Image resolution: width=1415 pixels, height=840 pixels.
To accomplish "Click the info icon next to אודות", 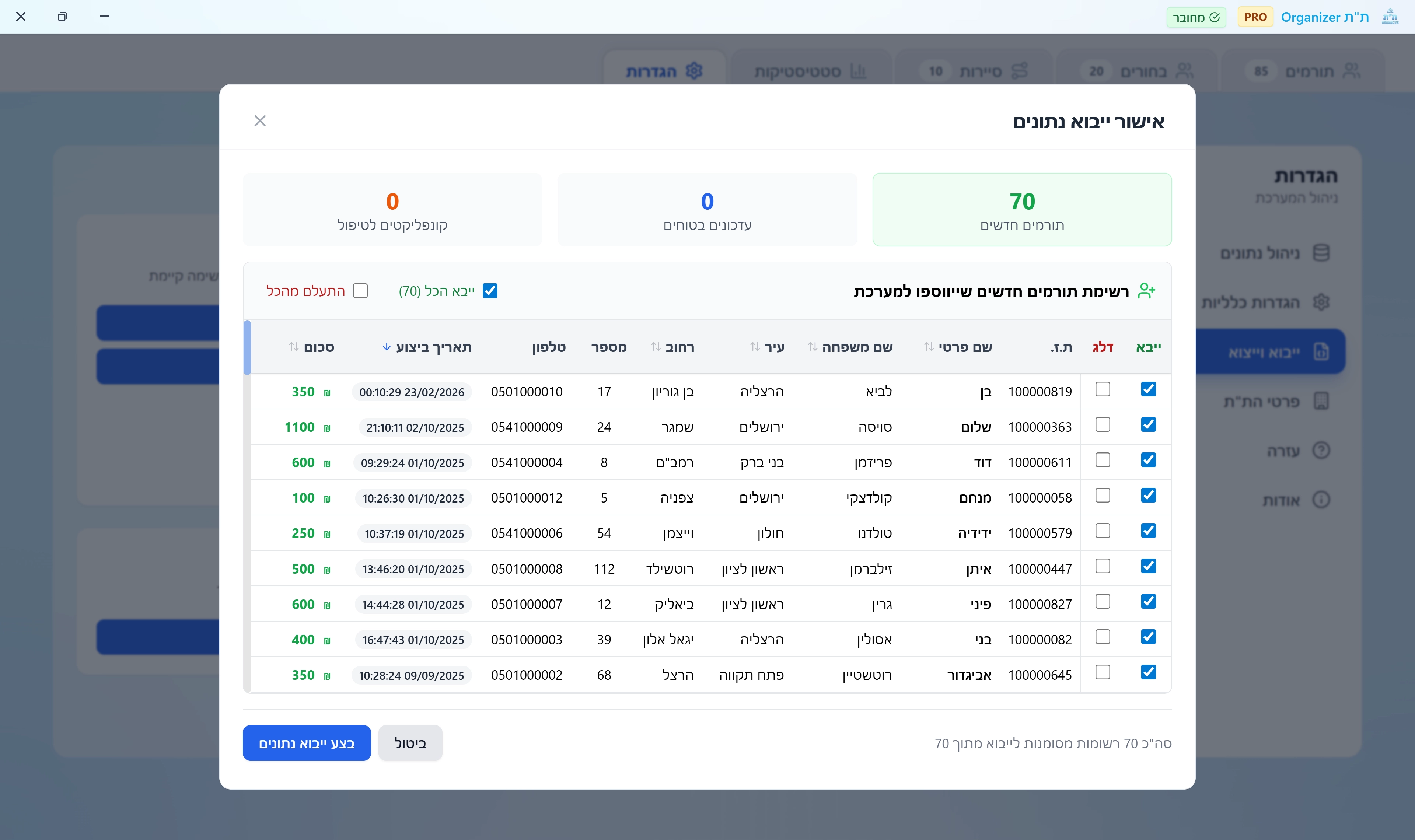I will point(1320,500).
